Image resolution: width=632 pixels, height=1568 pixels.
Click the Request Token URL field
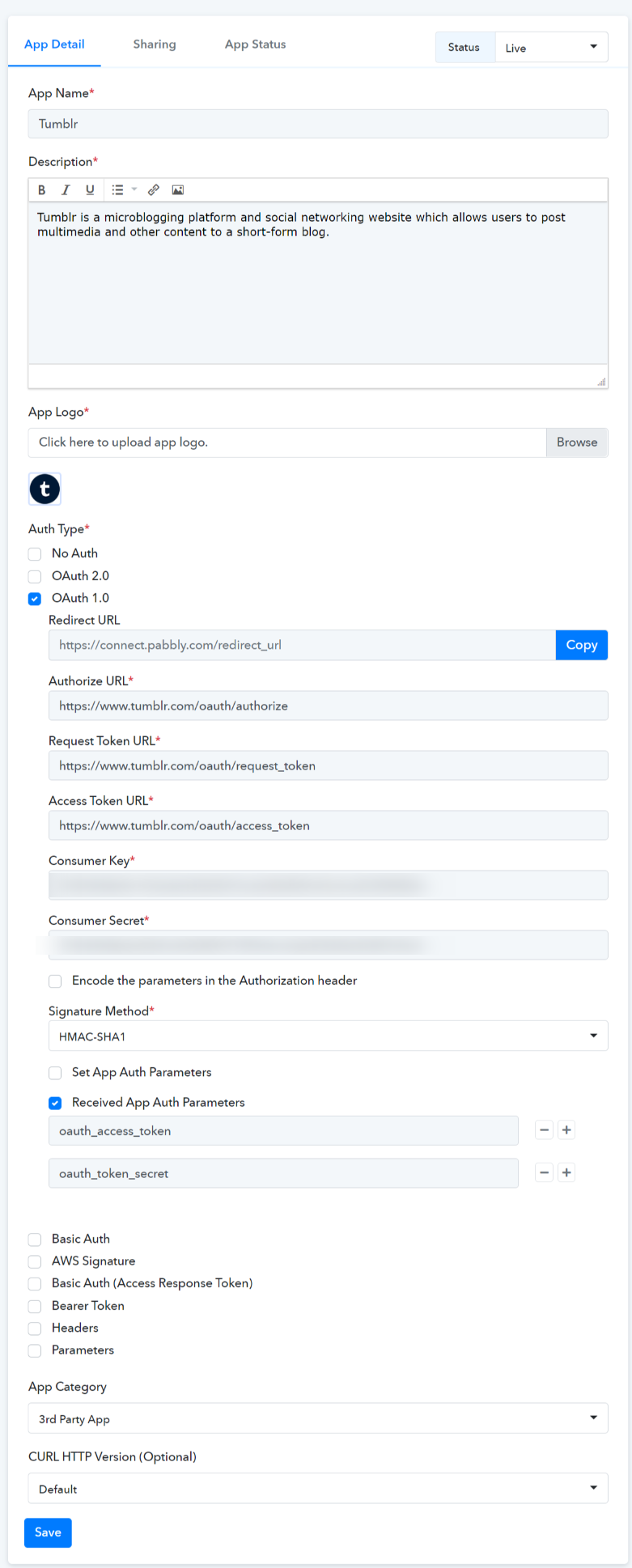(x=328, y=765)
